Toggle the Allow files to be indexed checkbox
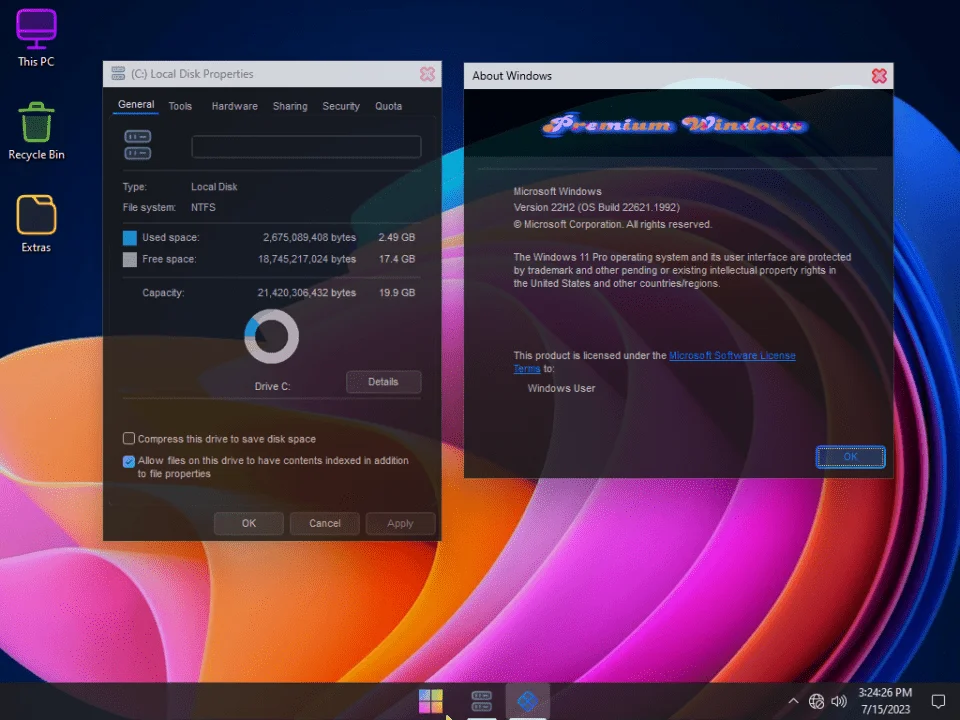960x720 pixels. point(129,461)
